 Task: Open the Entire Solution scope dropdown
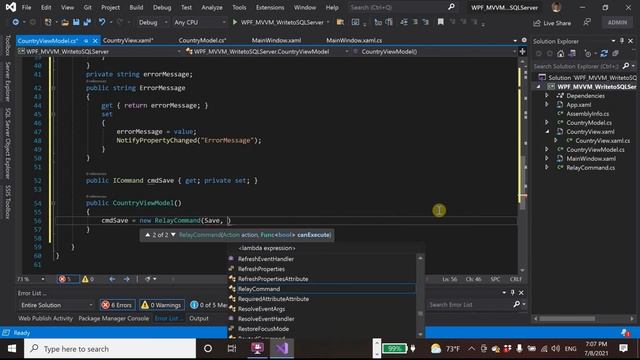(57, 305)
